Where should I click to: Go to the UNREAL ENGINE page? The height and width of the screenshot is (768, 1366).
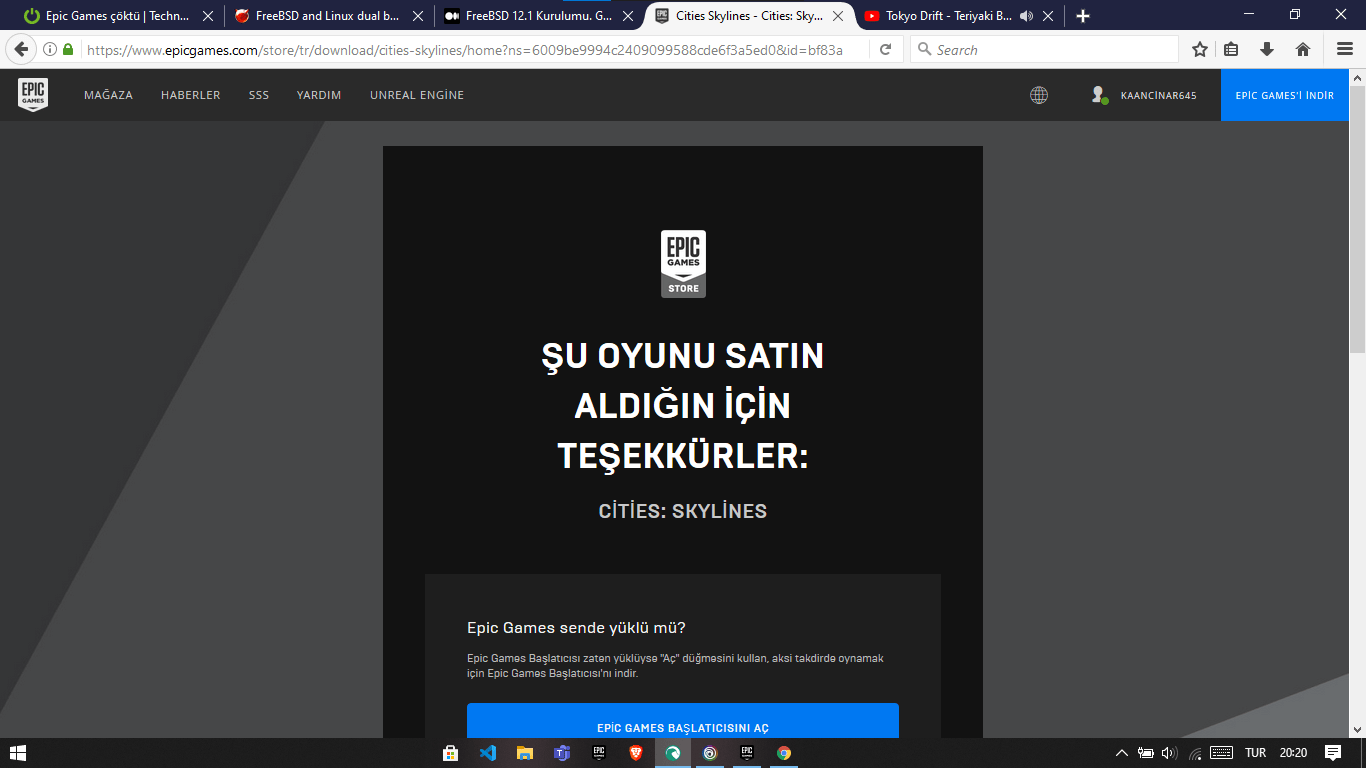(x=417, y=95)
